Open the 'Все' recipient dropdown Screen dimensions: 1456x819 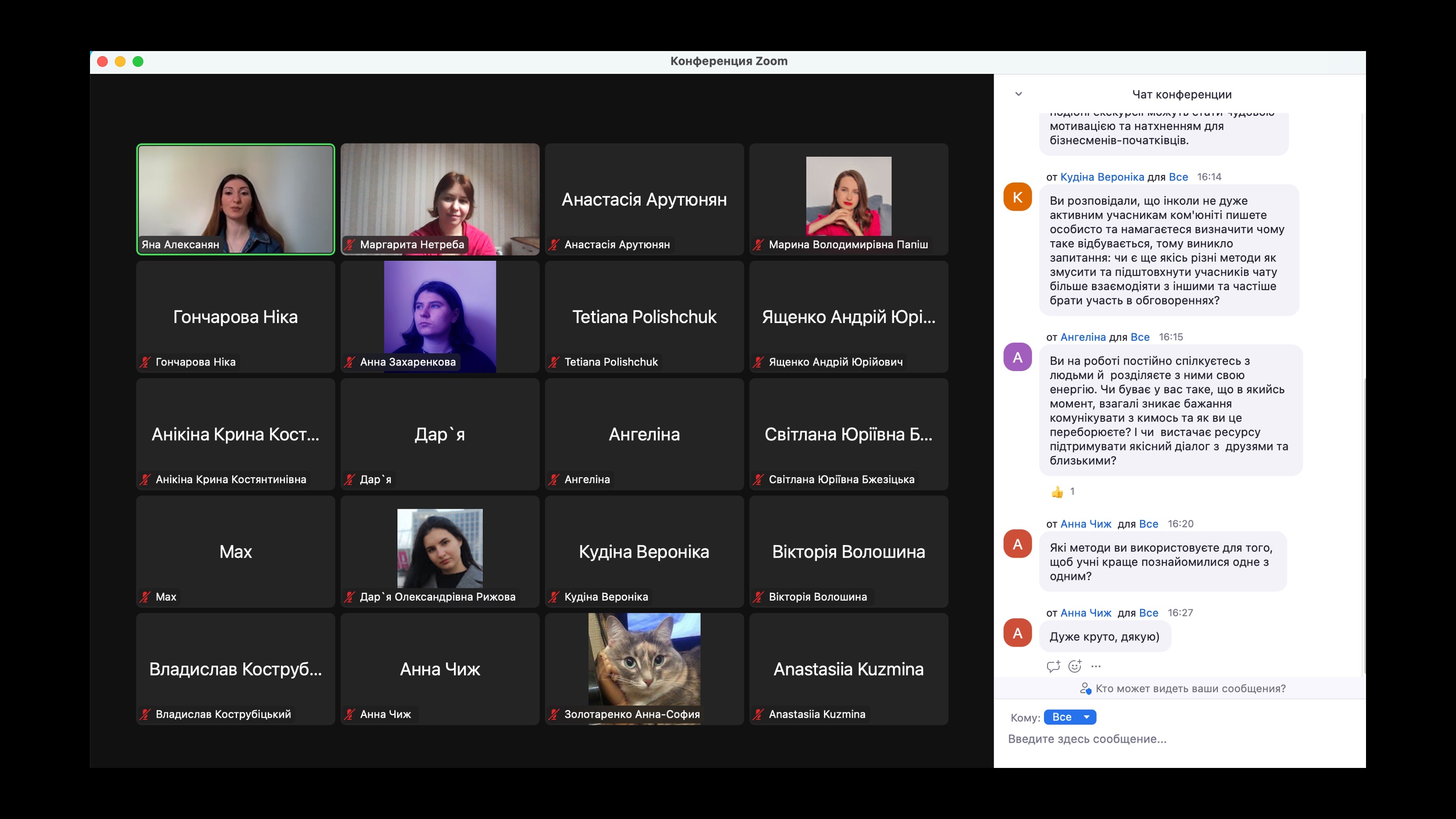coord(1063,717)
